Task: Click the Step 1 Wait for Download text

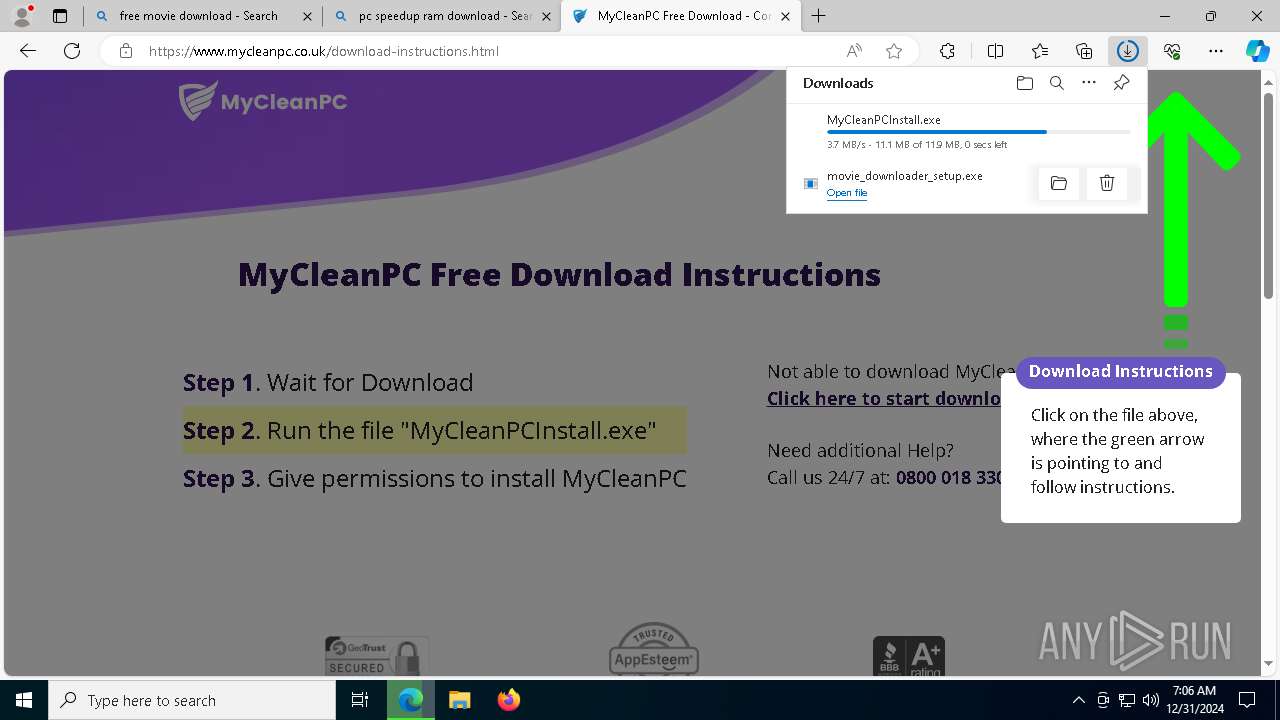Action: click(328, 382)
